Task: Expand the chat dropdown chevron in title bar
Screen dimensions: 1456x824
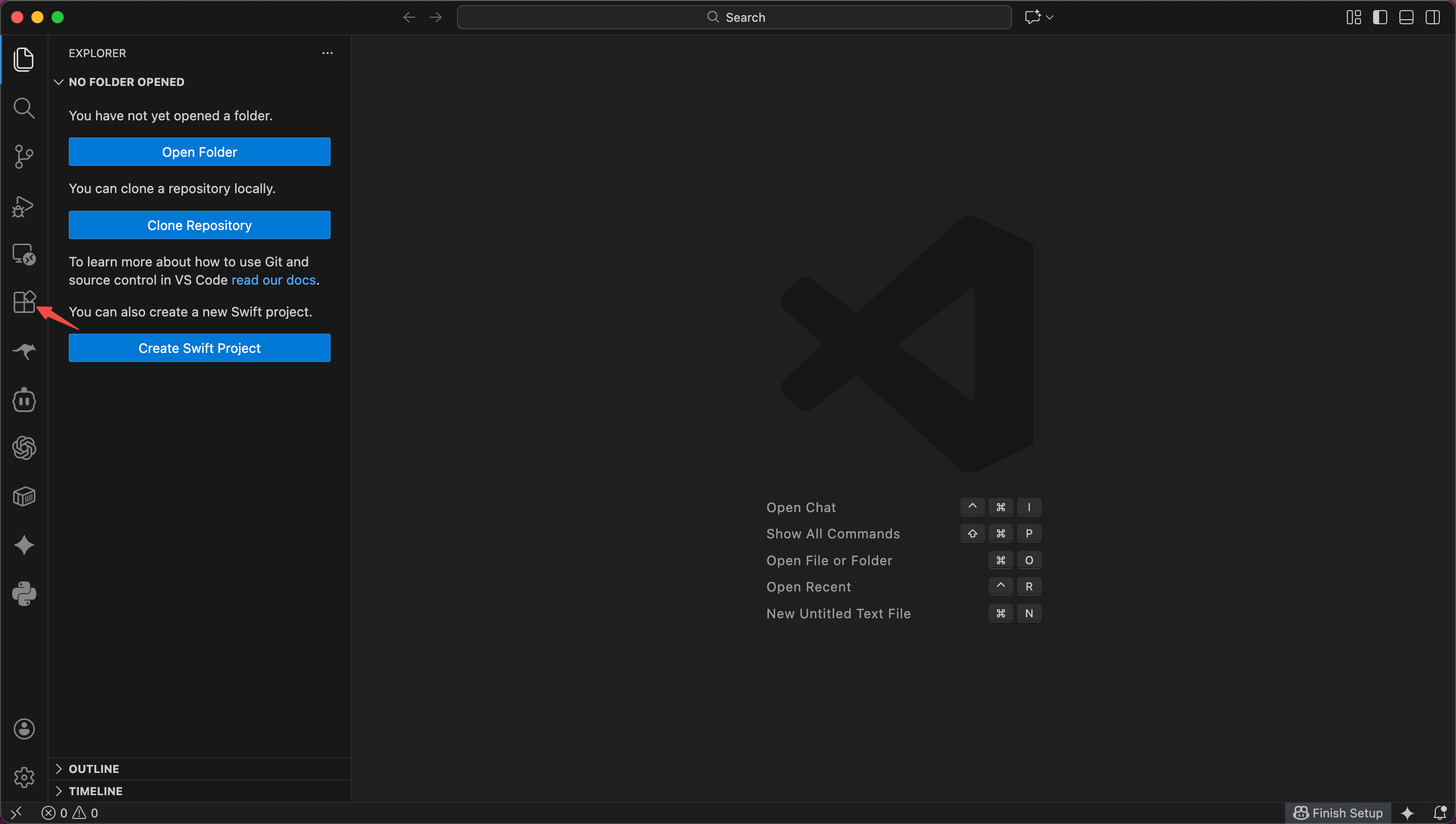Action: point(1050,18)
